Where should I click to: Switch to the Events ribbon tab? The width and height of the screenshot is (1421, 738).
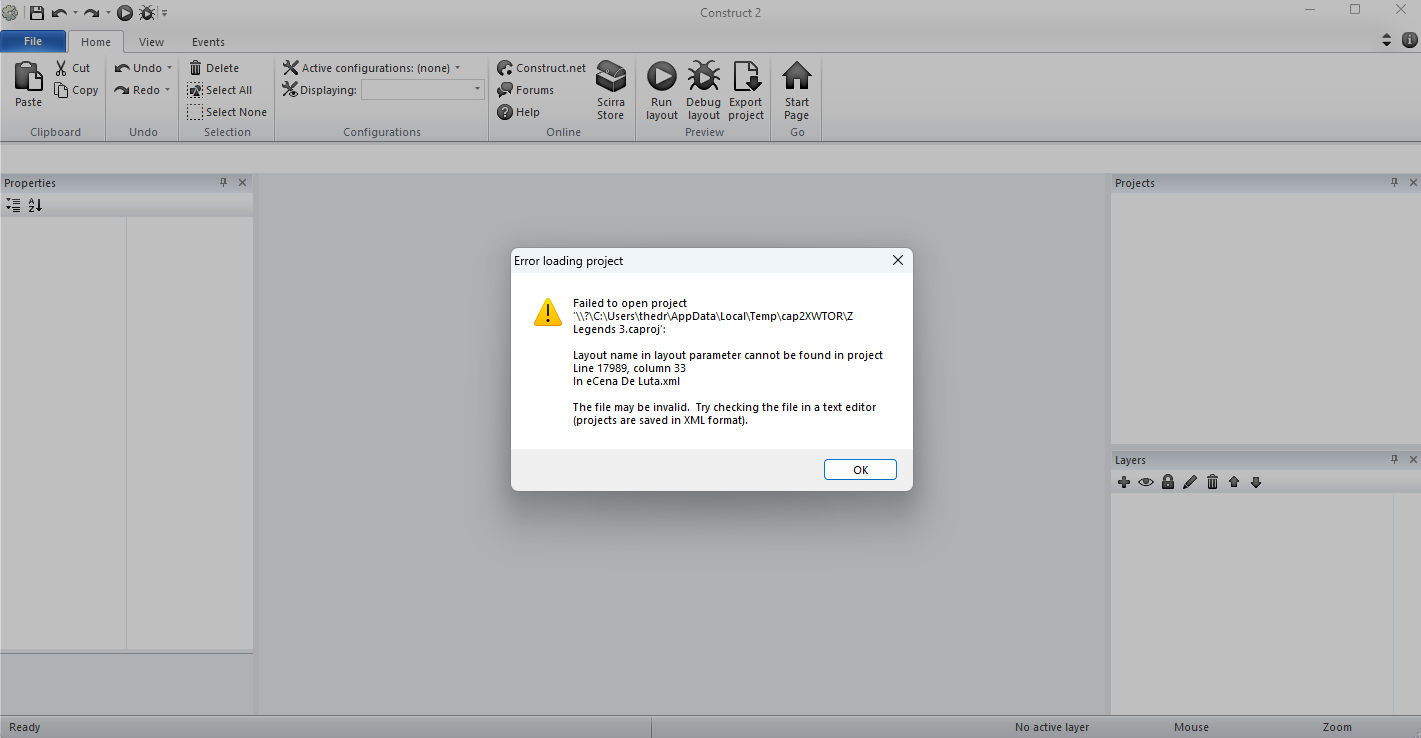(x=208, y=42)
